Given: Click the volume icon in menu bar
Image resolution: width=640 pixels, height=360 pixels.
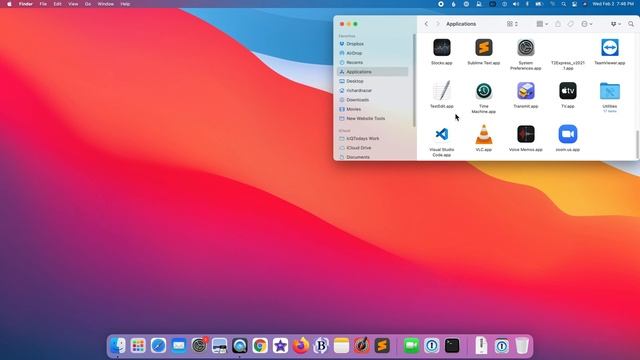Looking at the screenshot, I should 516,4.
